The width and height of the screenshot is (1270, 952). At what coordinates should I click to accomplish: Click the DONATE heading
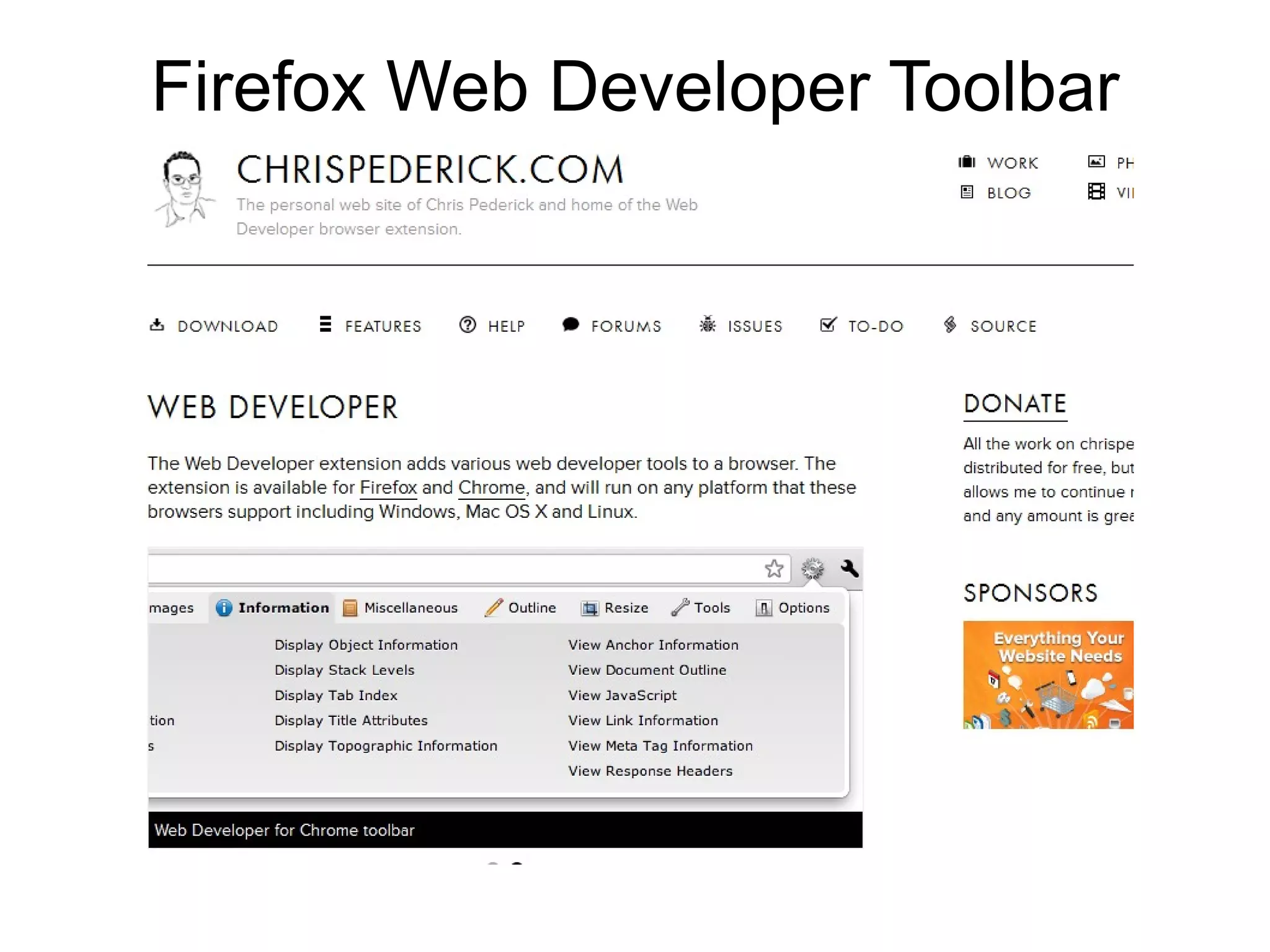click(1015, 404)
